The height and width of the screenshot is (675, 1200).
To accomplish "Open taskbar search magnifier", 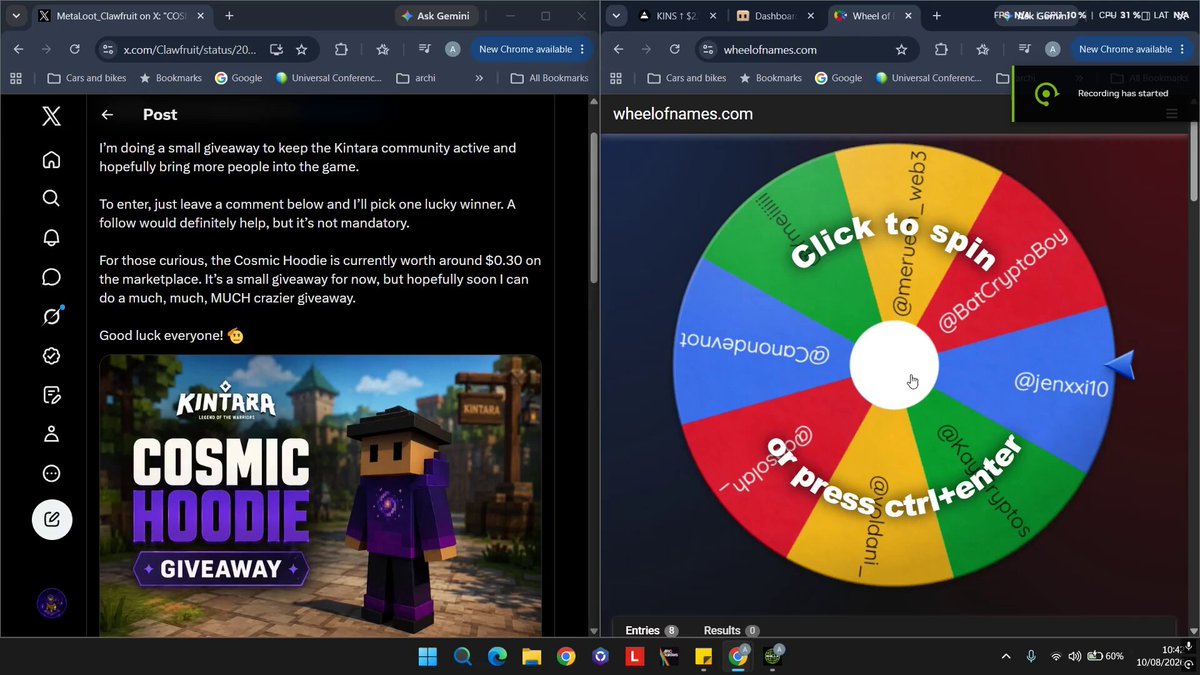I will [x=462, y=656].
